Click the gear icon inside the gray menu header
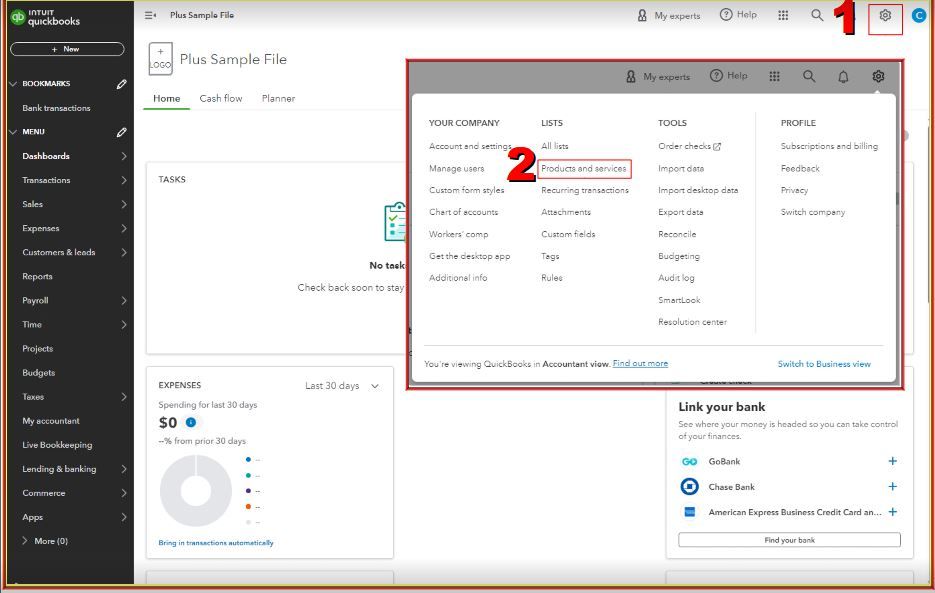Screen dimensions: 935x593 pos(878,76)
